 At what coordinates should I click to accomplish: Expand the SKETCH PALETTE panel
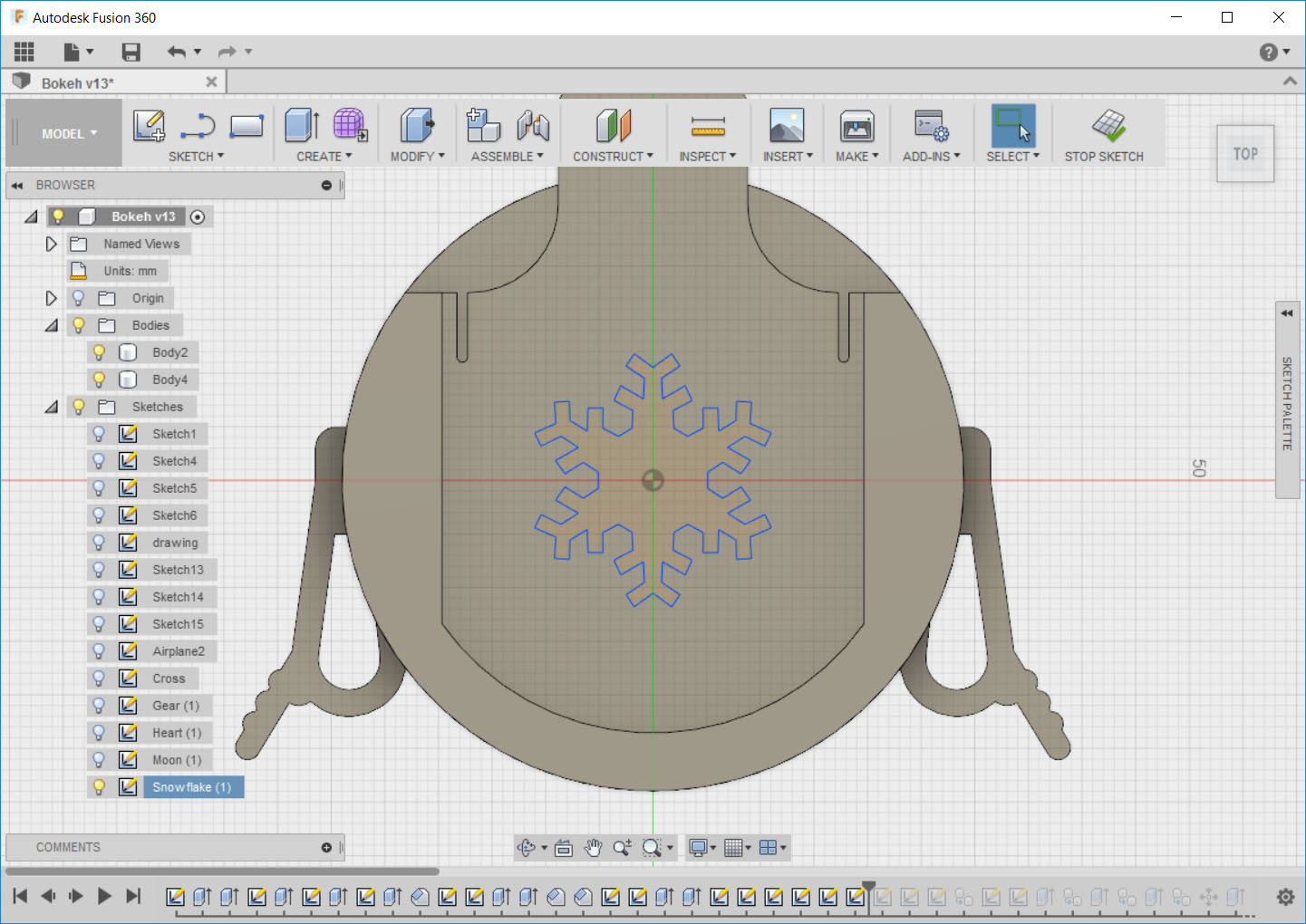tap(1287, 313)
